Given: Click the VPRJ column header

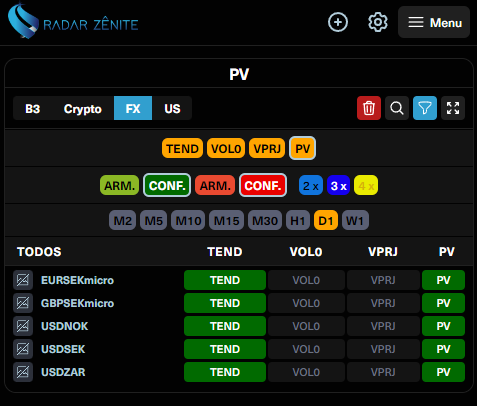Looking at the screenshot, I should coord(383,252).
